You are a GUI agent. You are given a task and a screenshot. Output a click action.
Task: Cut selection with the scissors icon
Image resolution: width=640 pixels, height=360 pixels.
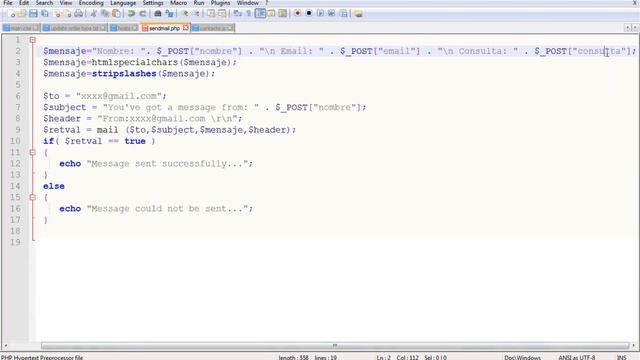pyautogui.click(x=94, y=14)
